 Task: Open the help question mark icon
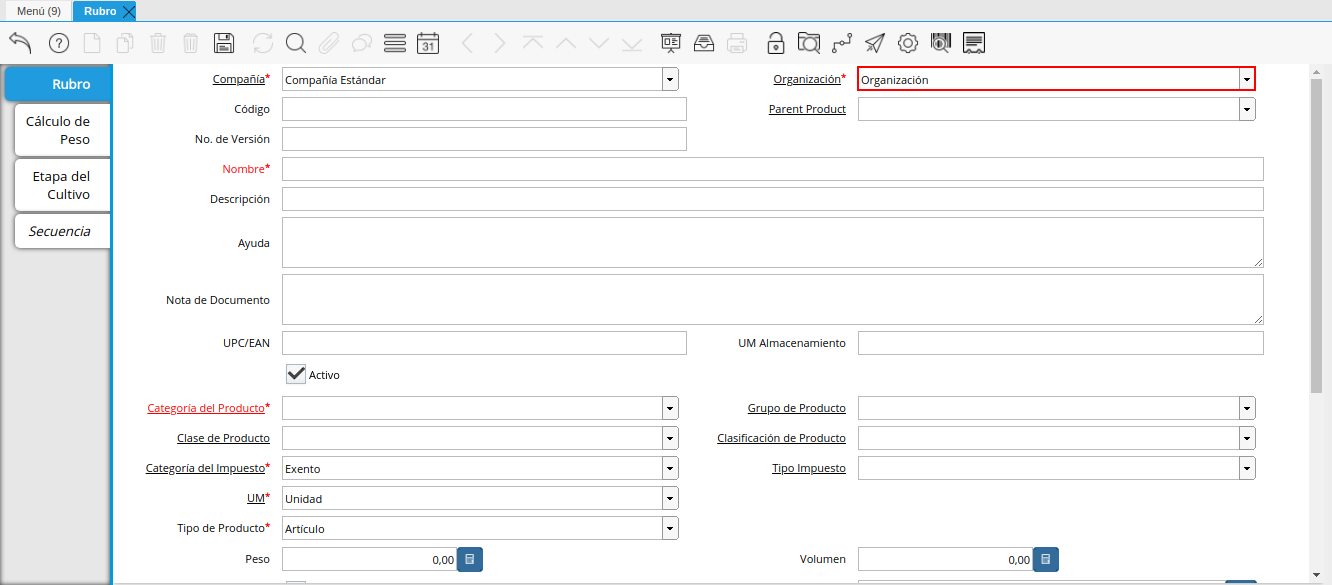coord(59,43)
